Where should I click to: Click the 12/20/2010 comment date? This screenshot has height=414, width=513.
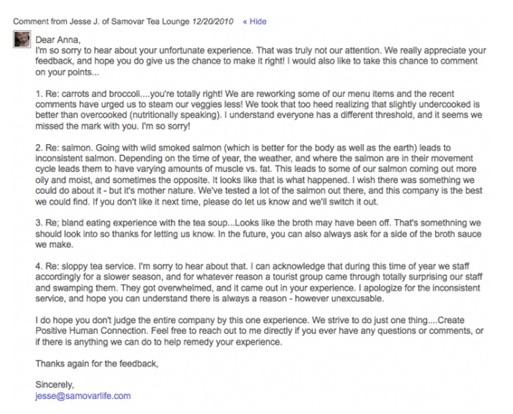(x=212, y=22)
